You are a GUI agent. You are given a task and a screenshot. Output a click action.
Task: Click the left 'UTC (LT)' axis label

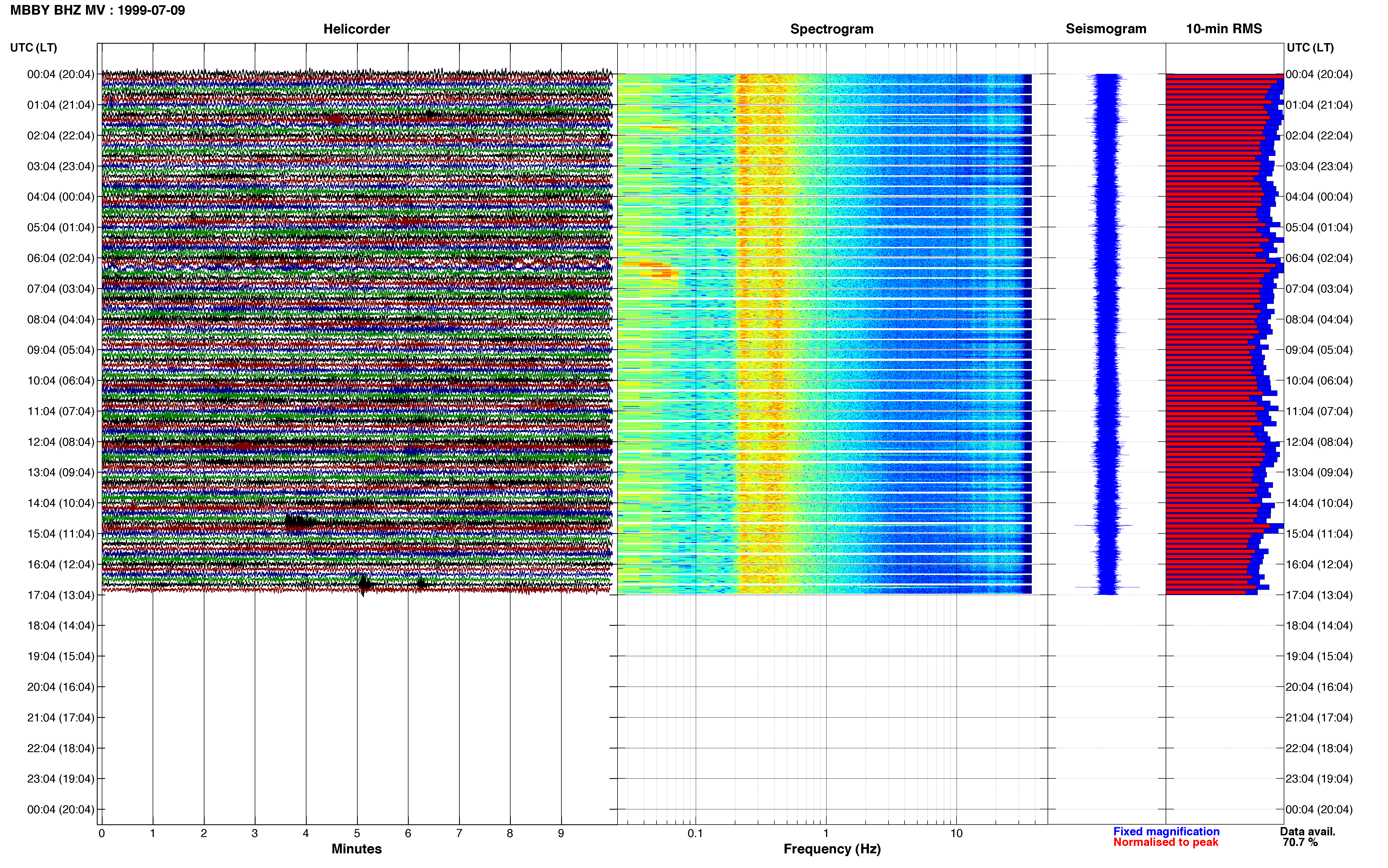pyautogui.click(x=33, y=48)
